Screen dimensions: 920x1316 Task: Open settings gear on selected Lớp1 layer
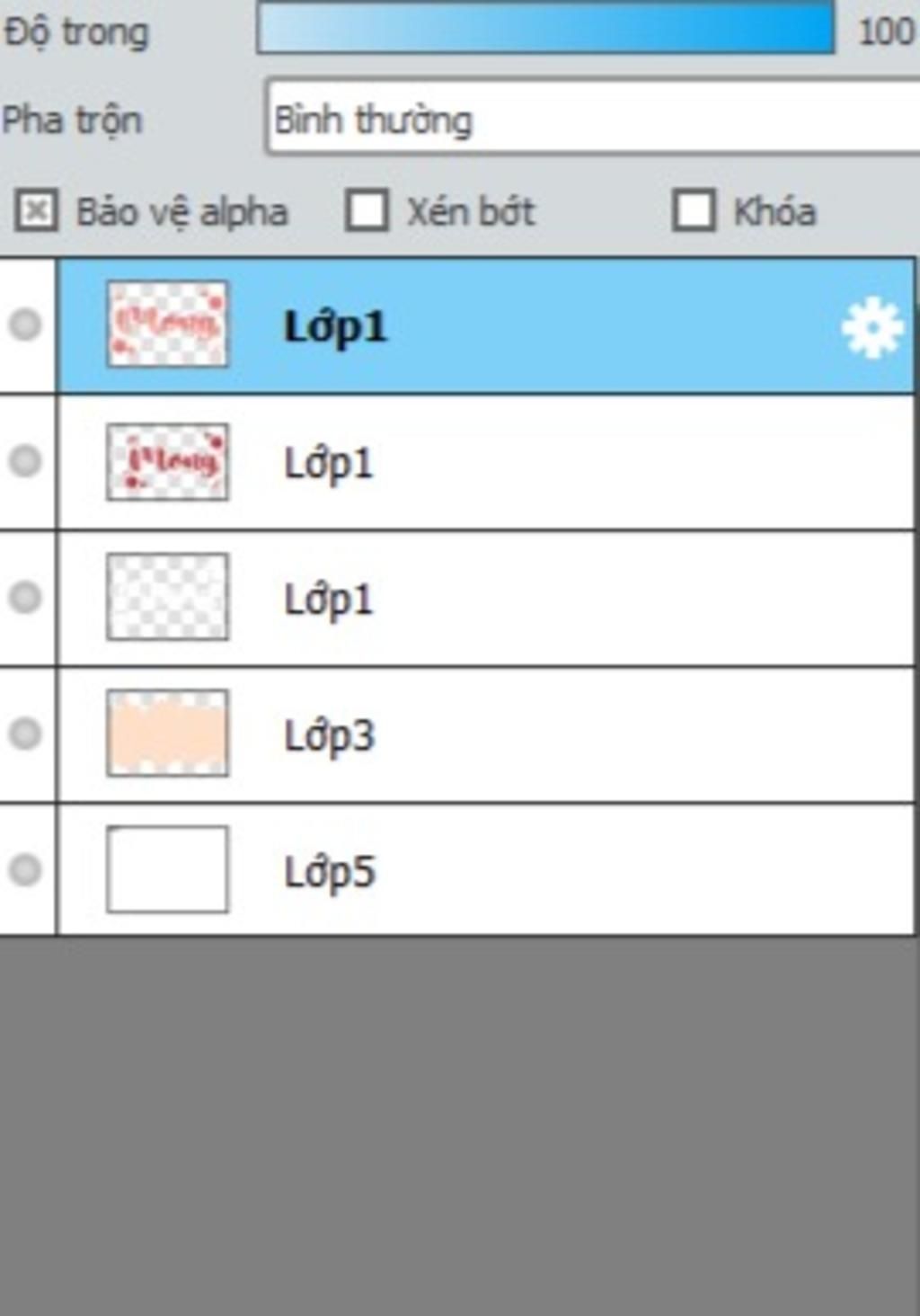tap(871, 328)
